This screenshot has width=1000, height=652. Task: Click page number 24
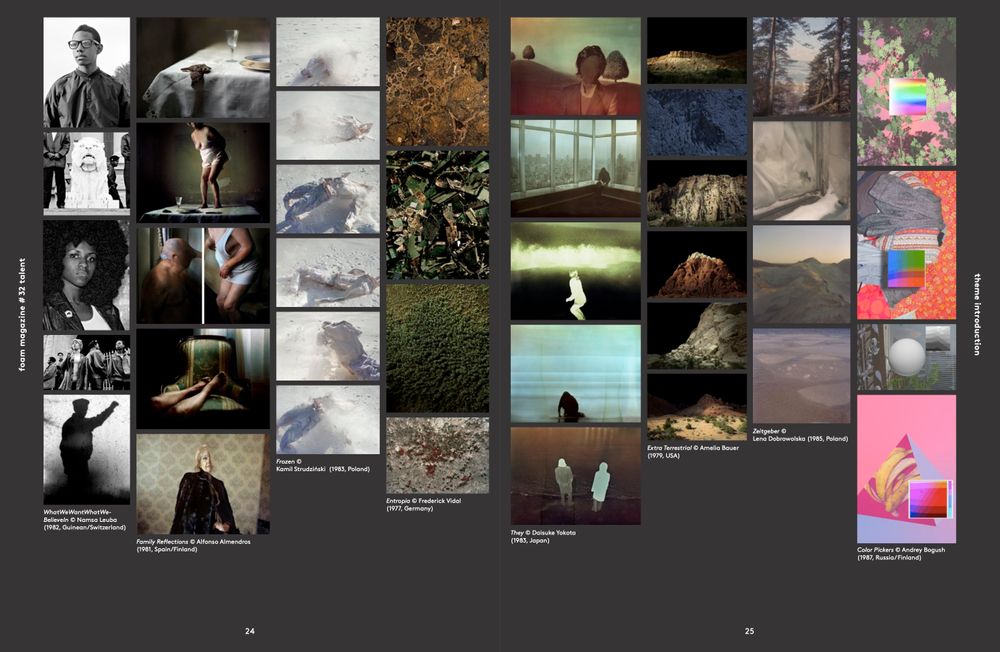[x=250, y=631]
